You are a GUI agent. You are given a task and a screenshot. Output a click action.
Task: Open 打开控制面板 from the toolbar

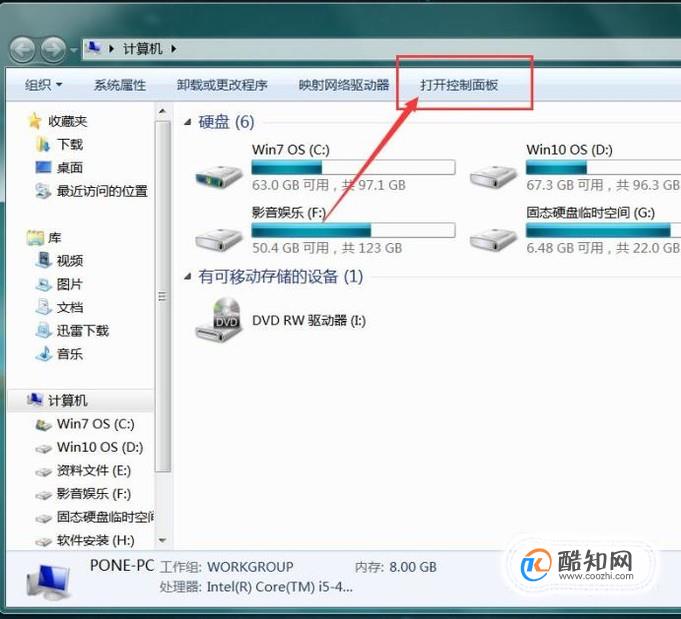click(x=459, y=85)
